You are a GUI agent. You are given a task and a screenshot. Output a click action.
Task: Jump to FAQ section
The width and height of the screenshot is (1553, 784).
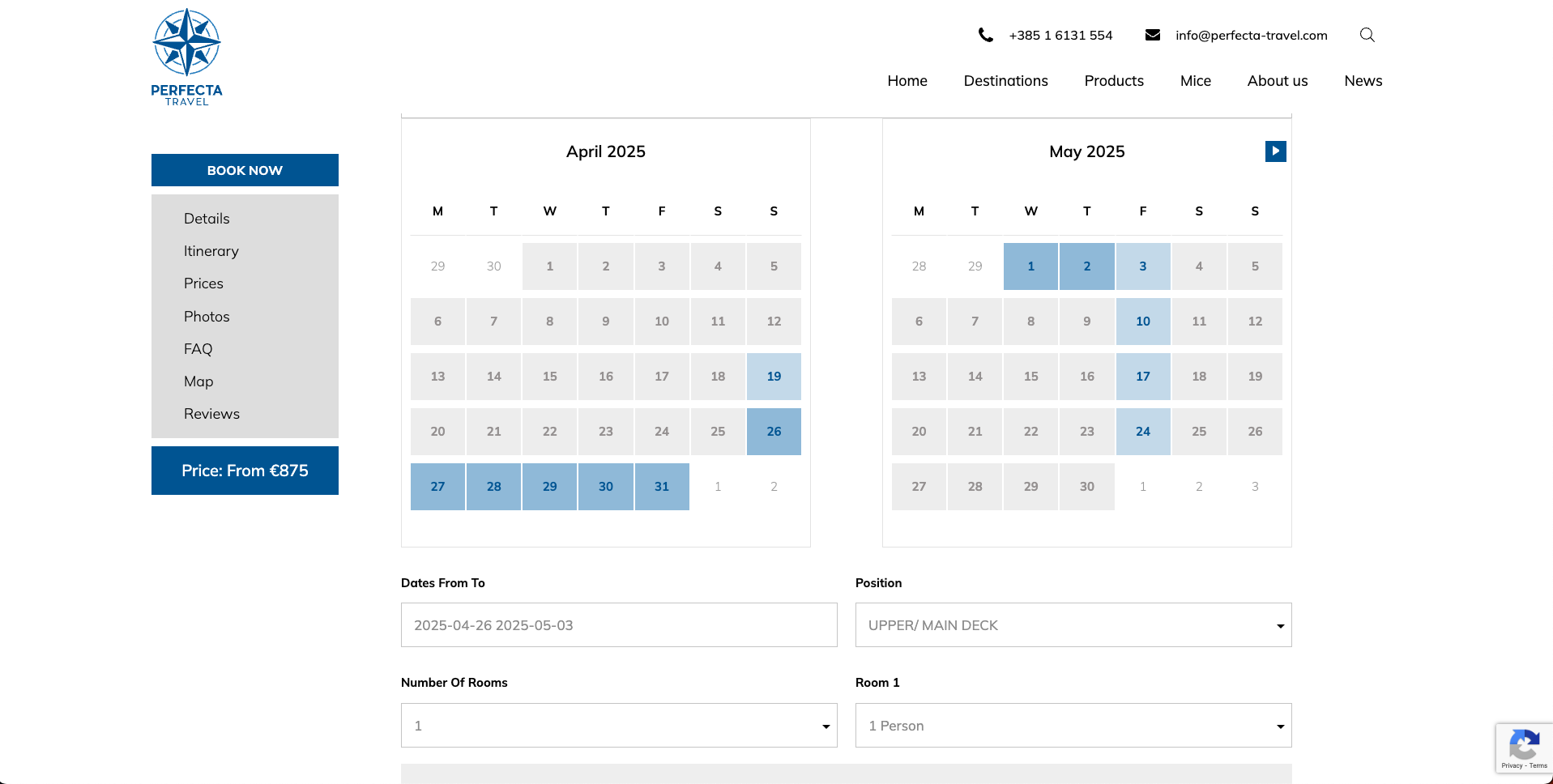point(198,349)
